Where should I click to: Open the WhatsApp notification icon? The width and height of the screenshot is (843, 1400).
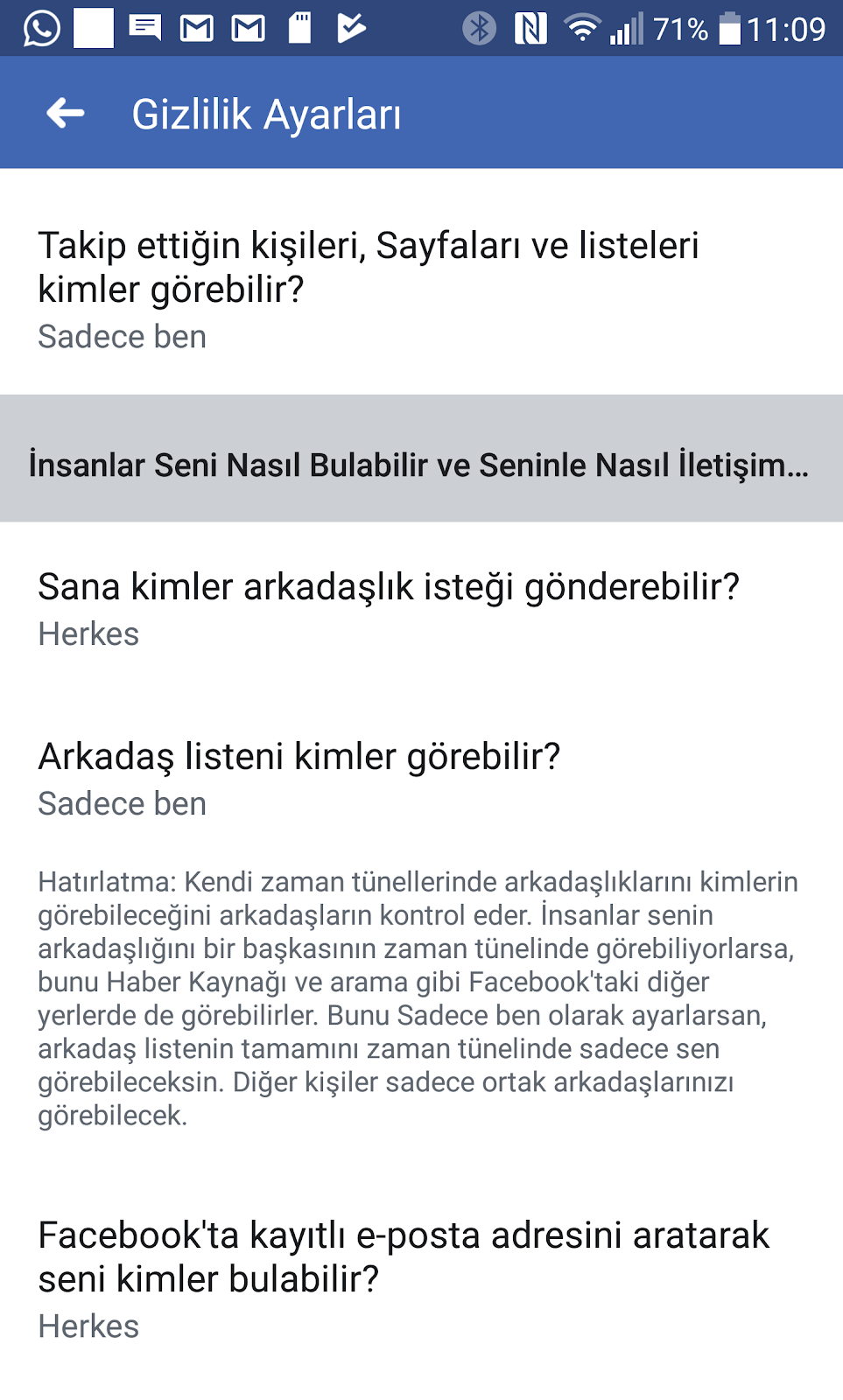pos(41,28)
